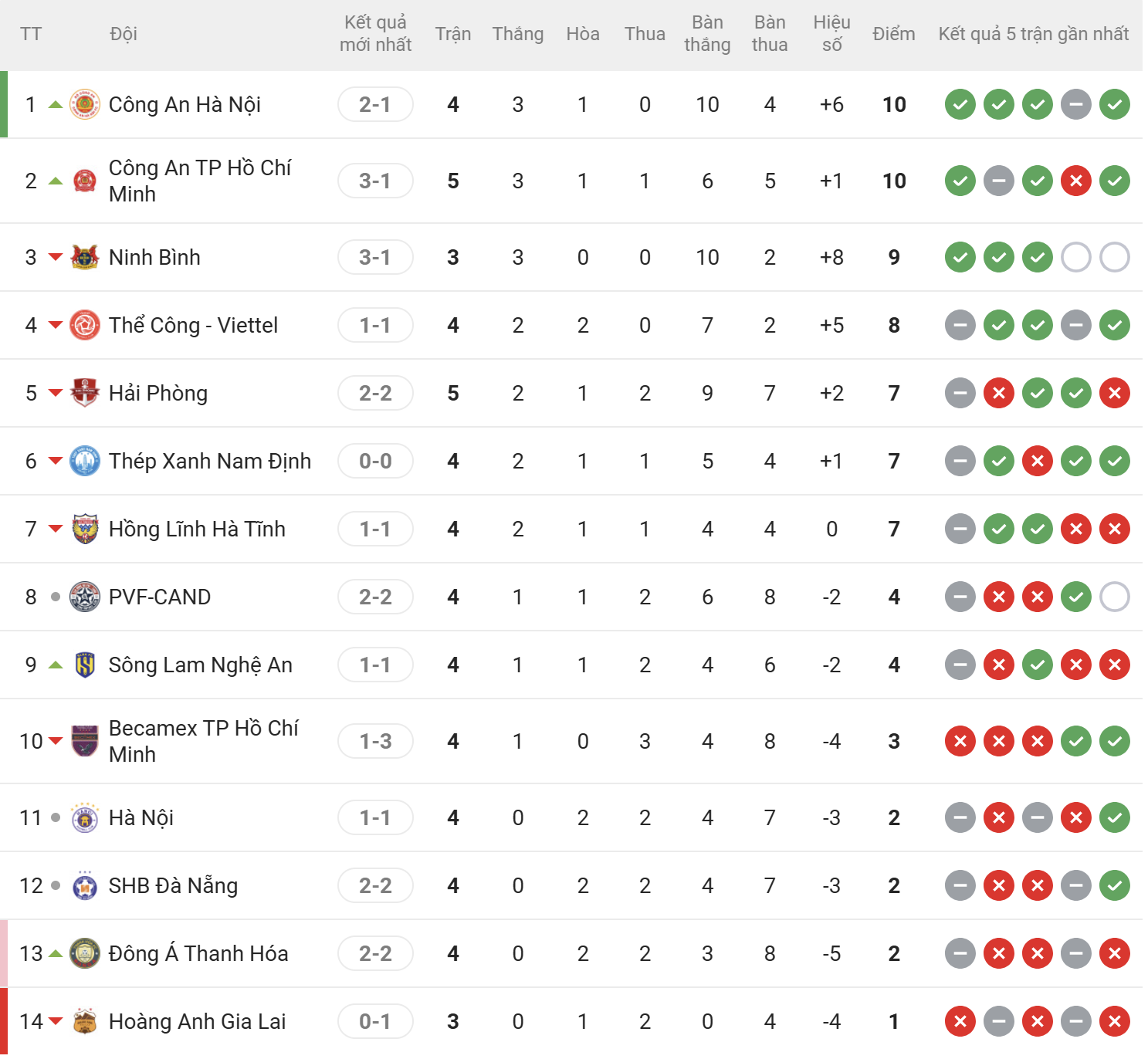Click the PVF-CAND star logo

(x=85, y=597)
